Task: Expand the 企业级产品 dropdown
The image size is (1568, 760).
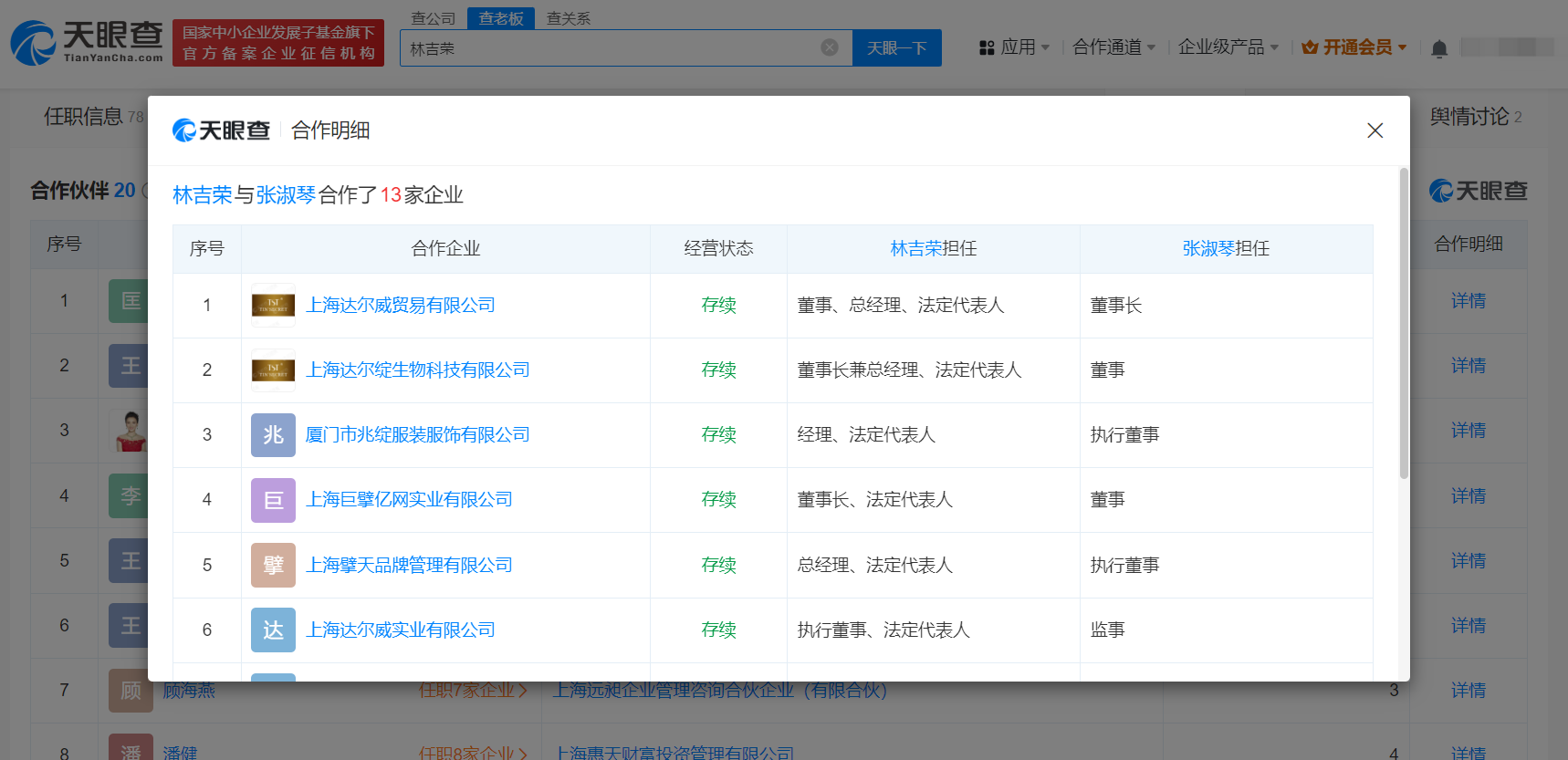Action: click(x=1228, y=47)
